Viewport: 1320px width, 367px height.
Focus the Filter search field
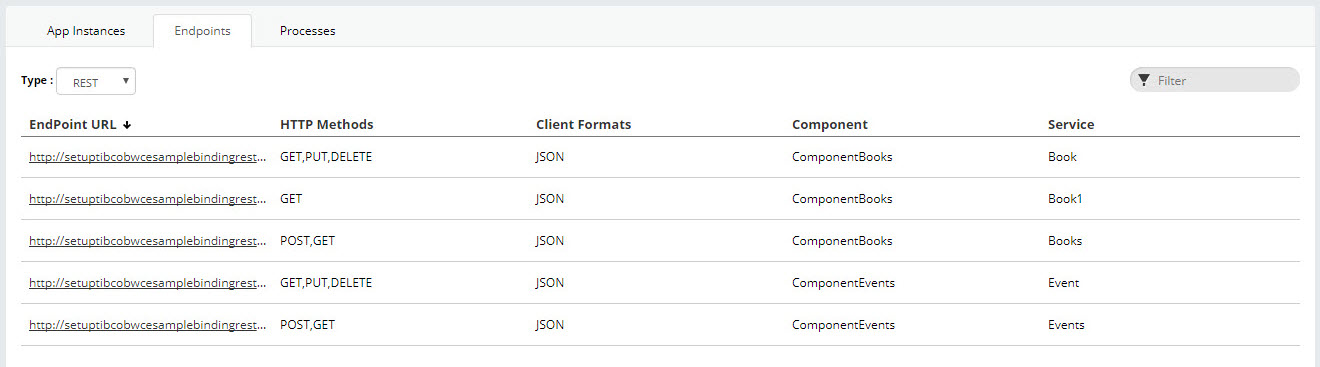coord(1215,80)
